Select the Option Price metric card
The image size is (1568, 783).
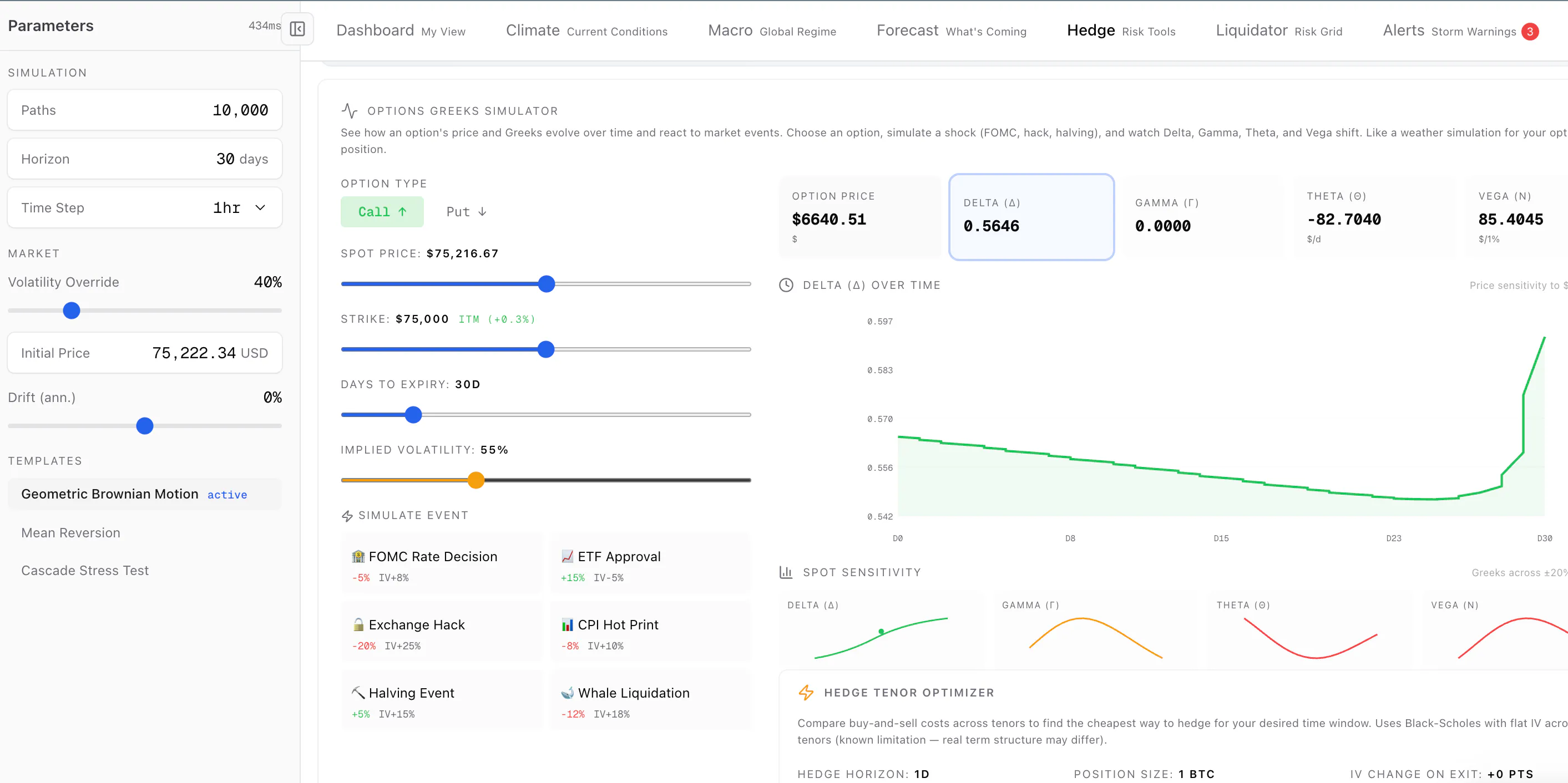tap(860, 217)
